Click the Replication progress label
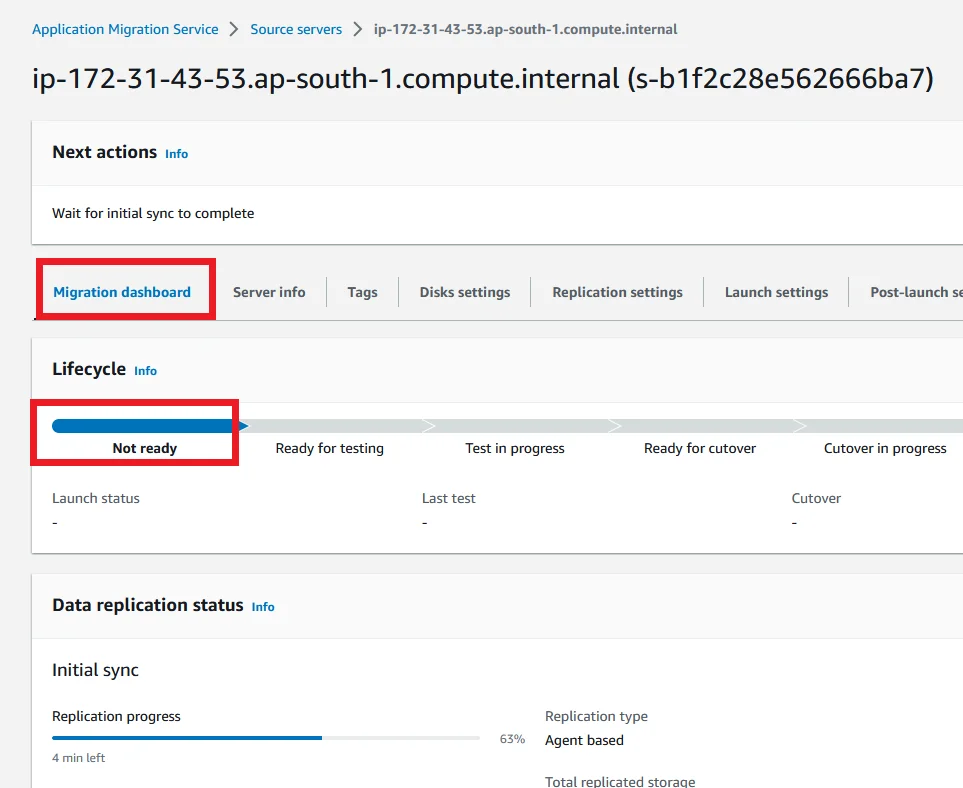This screenshot has width=963, height=788. point(116,716)
